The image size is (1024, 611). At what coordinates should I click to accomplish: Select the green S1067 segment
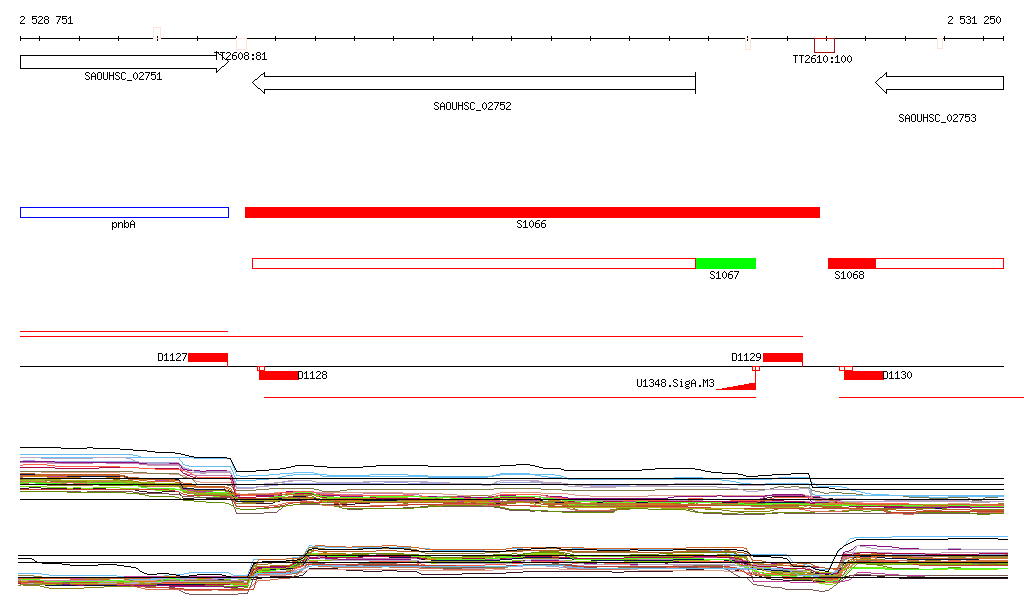pyautogui.click(x=726, y=264)
